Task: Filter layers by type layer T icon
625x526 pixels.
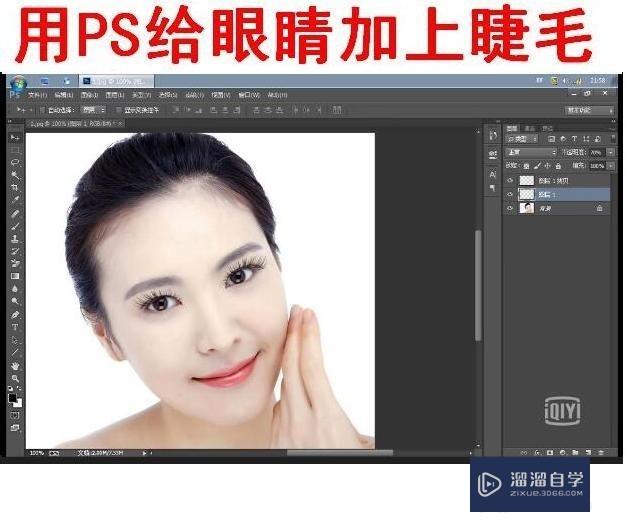Action: click(x=574, y=139)
